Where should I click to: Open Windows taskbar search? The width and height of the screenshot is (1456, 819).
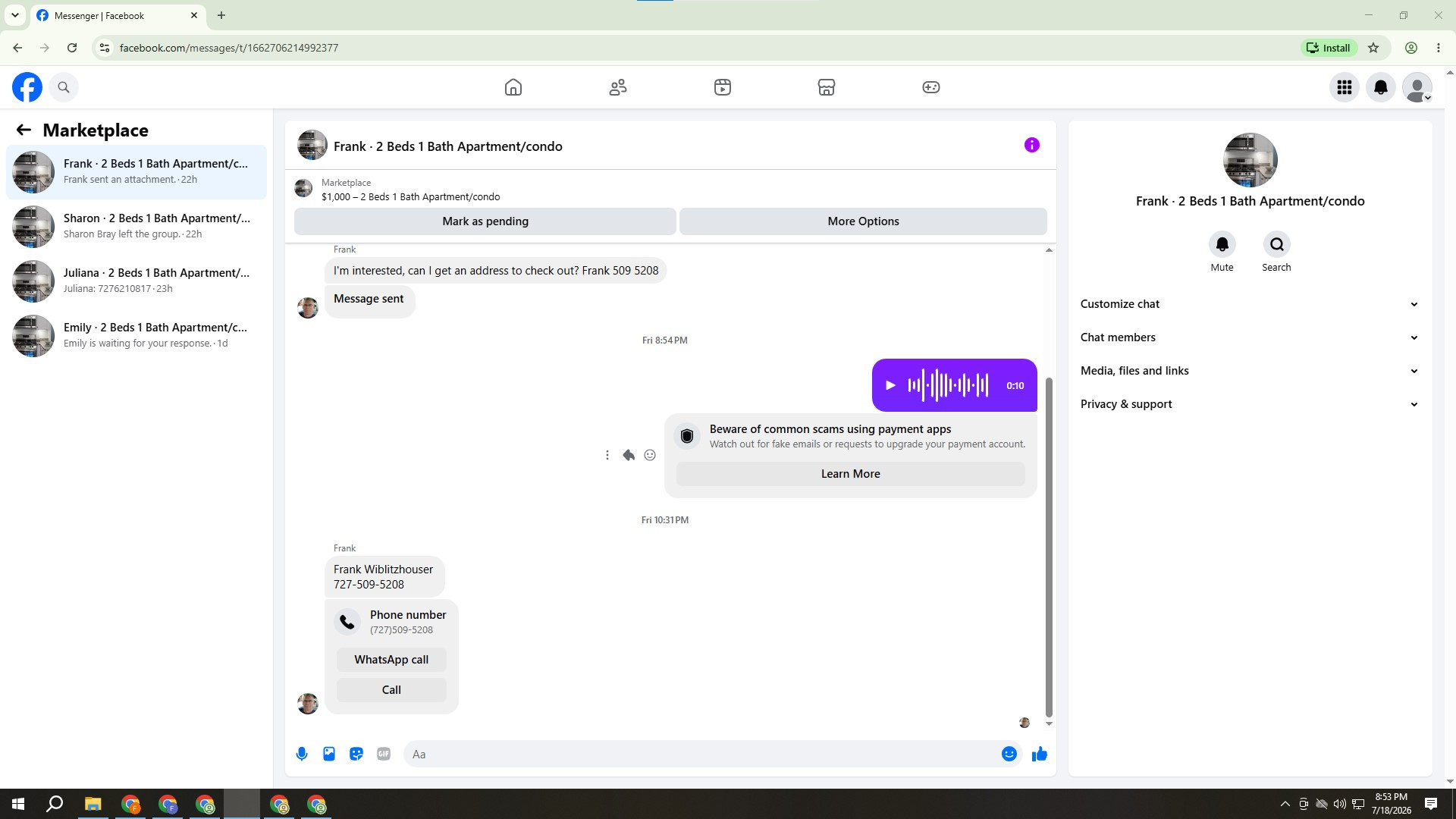click(55, 805)
